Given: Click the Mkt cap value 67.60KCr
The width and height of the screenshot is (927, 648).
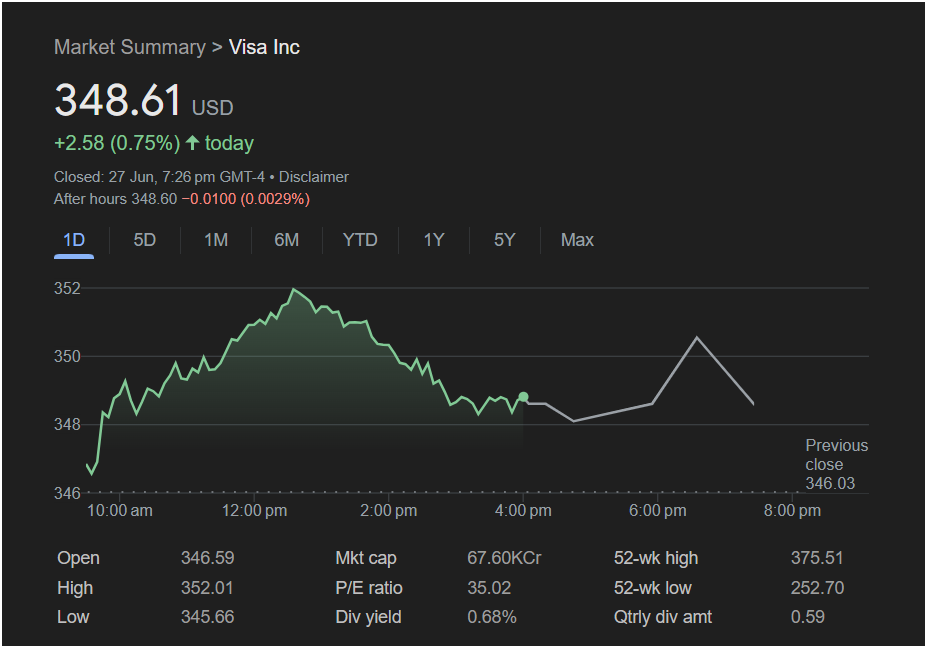Looking at the screenshot, I should click(504, 558).
